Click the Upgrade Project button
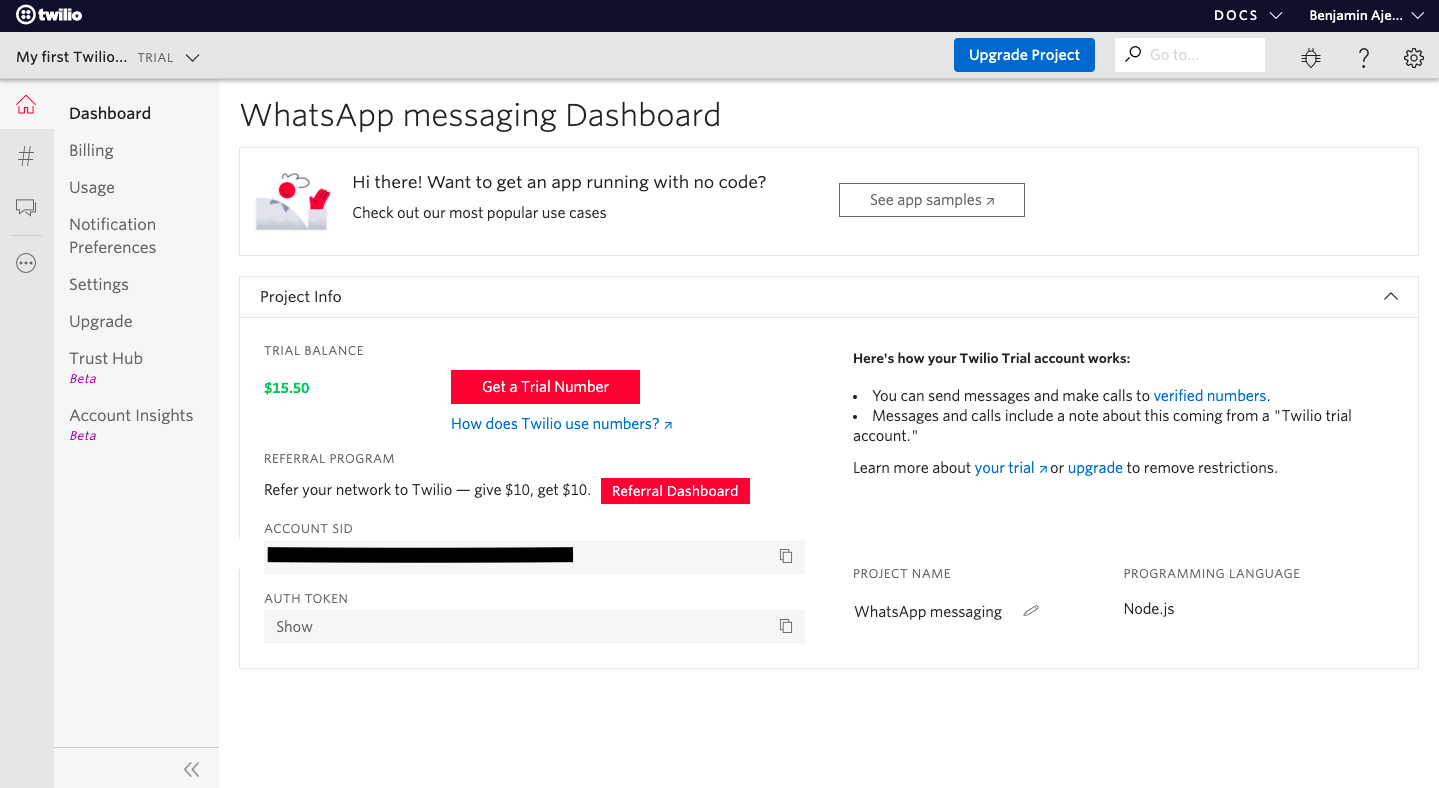The width and height of the screenshot is (1439, 788). [1024, 55]
